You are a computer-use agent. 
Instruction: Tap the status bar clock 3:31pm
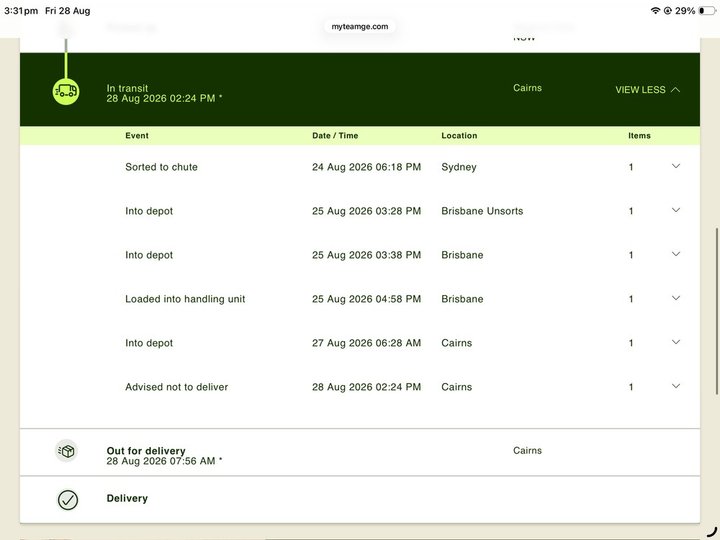[21, 11]
